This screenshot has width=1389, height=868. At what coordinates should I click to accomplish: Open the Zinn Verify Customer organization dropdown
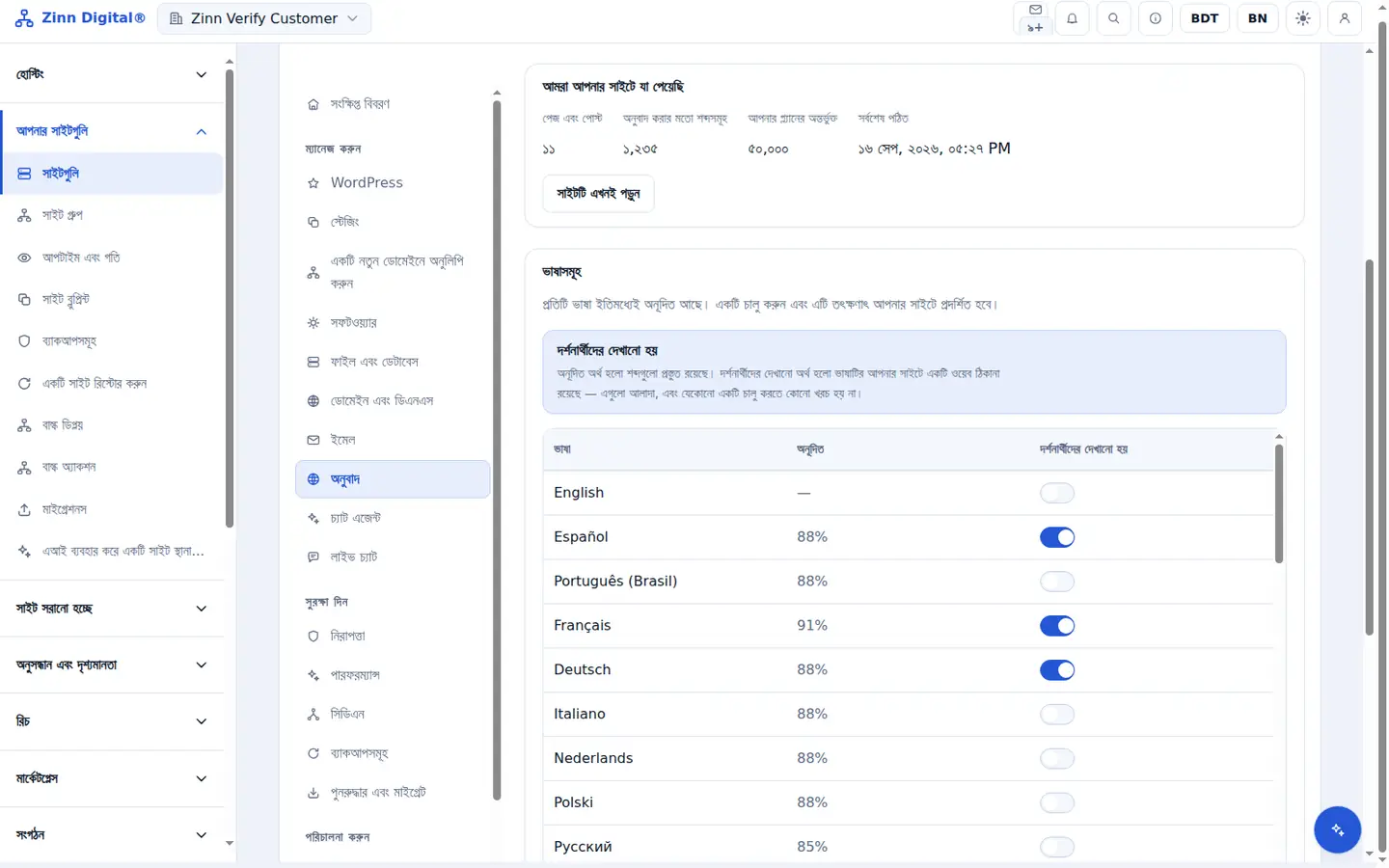(x=263, y=18)
